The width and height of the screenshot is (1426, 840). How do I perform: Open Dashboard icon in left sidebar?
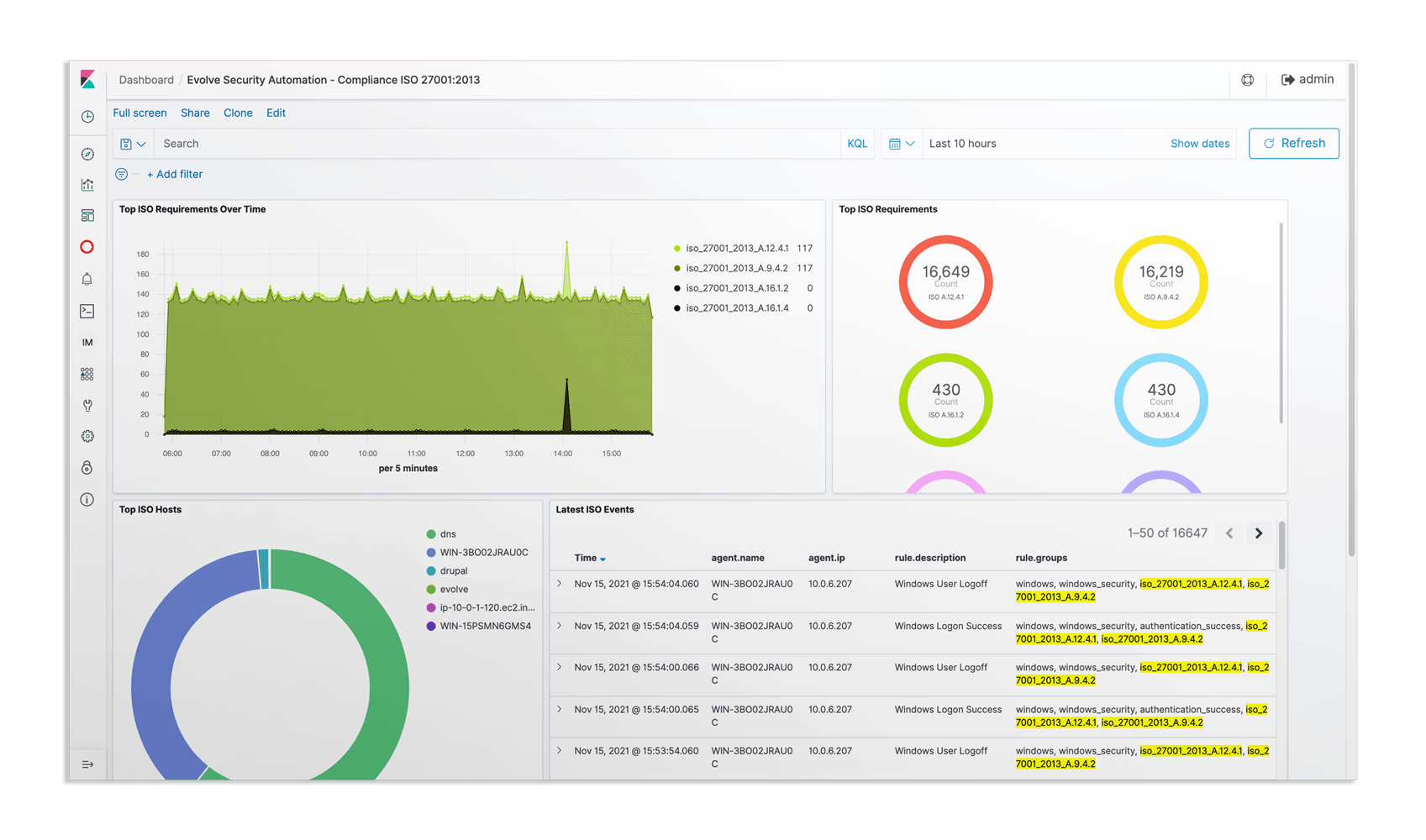point(87,216)
